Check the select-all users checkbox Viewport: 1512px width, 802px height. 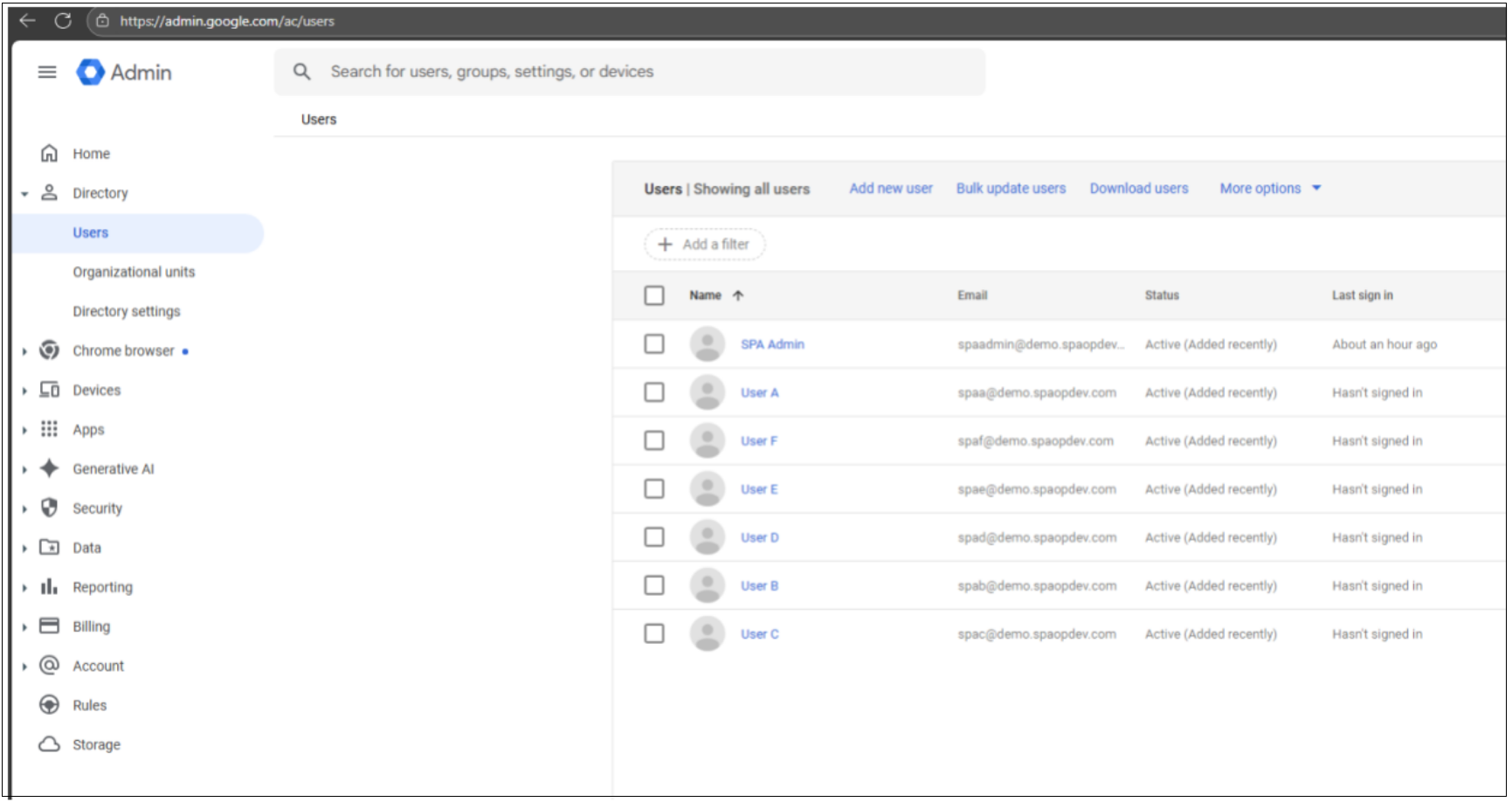(x=654, y=295)
